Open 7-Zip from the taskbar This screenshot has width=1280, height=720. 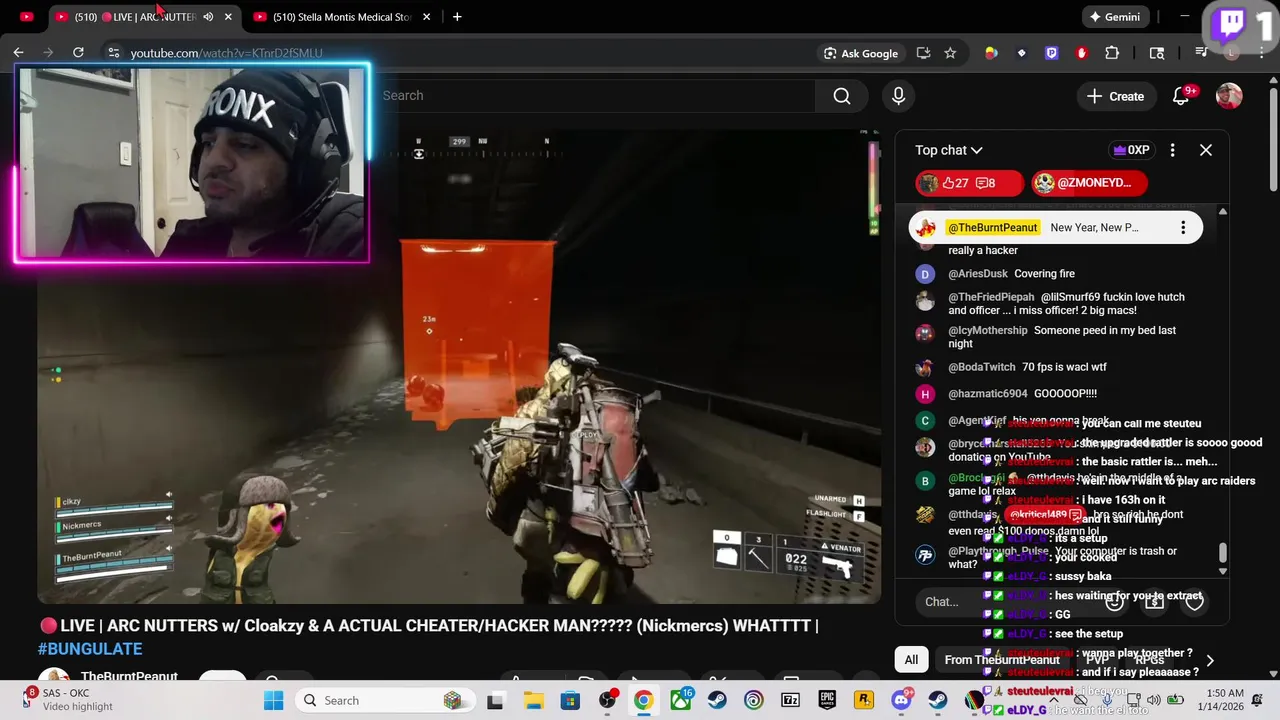pyautogui.click(x=791, y=700)
